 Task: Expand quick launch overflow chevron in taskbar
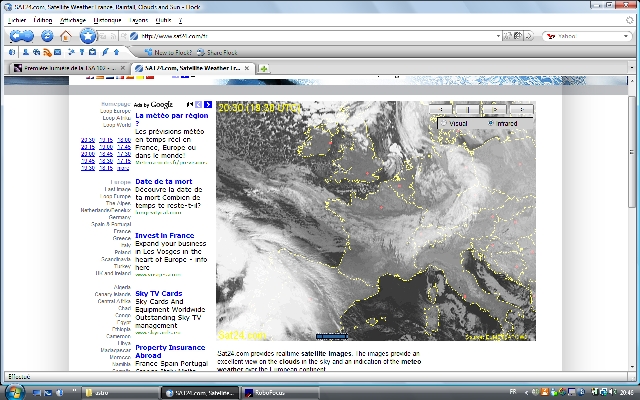(x=74, y=391)
